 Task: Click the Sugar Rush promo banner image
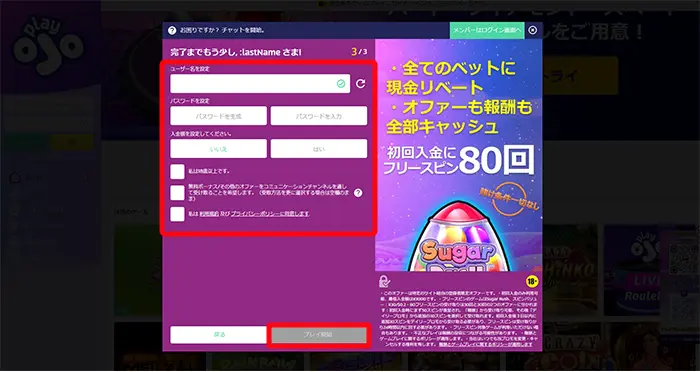[458, 155]
